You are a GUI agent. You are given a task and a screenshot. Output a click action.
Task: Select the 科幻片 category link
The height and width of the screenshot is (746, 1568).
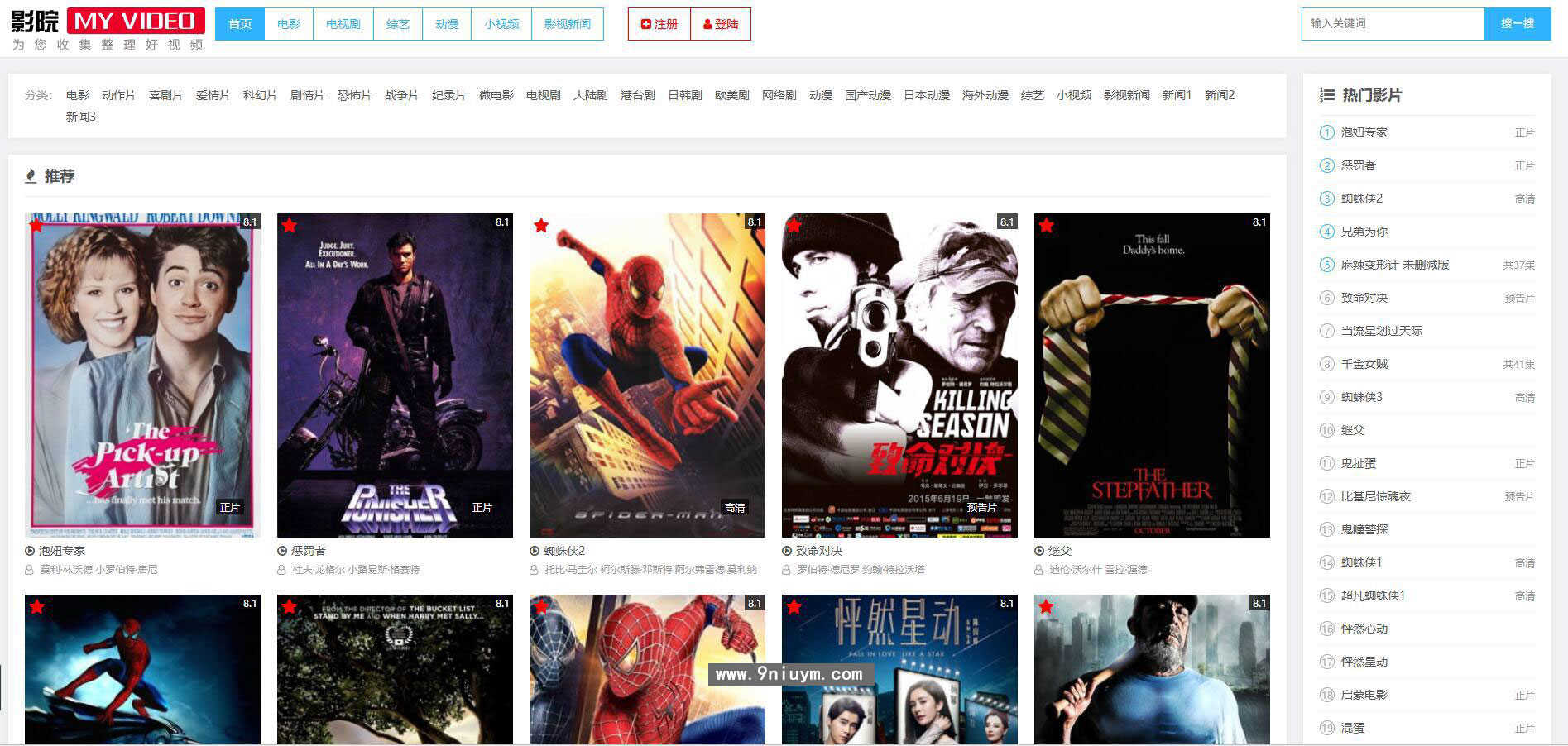coord(260,95)
